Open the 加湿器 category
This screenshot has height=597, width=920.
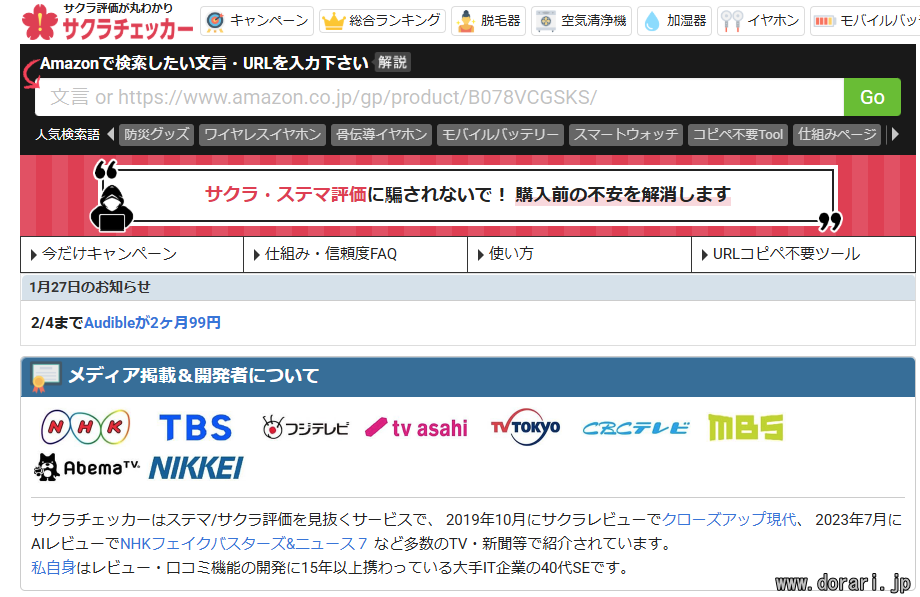point(675,21)
